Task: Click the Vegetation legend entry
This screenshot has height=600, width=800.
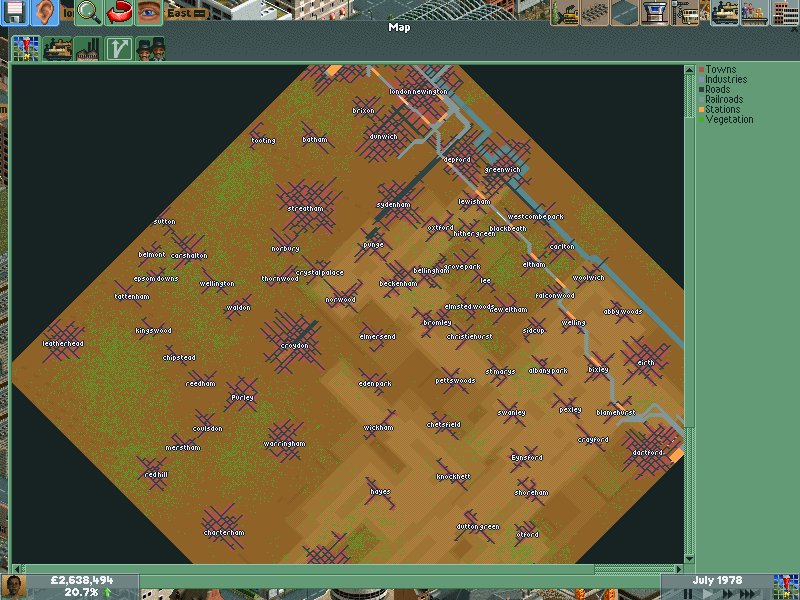Action: coord(729,119)
